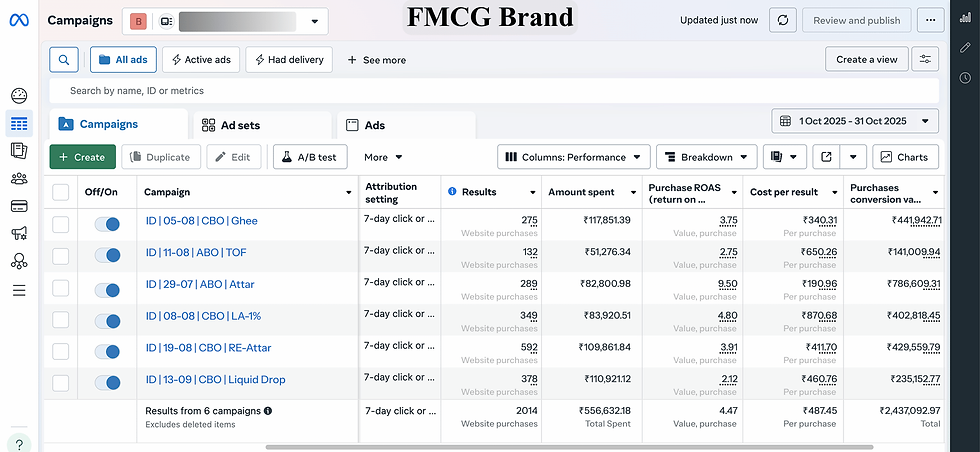Click the Create a view button

(866, 59)
